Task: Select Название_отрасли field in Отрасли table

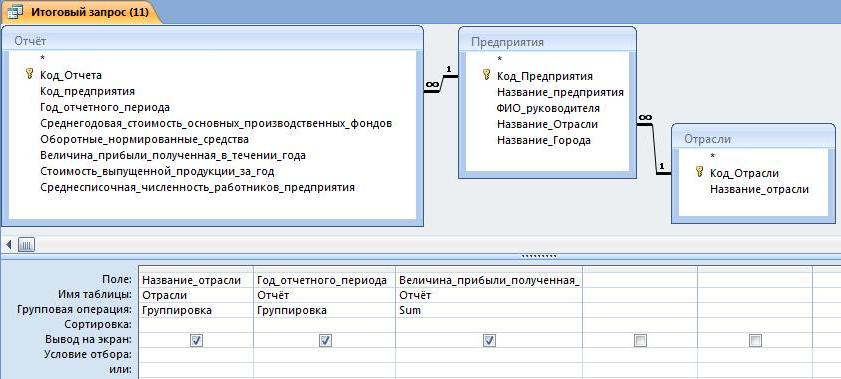Action: point(759,189)
